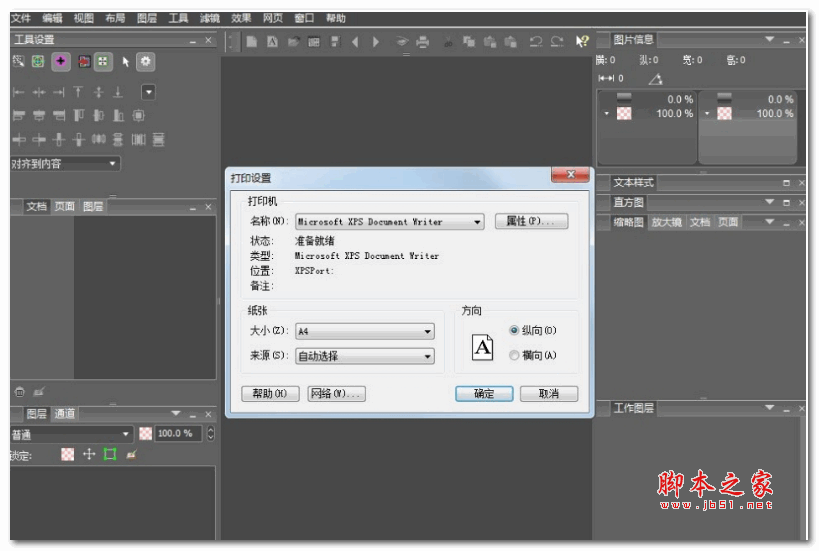The width and height of the screenshot is (819, 551).
Task: Click the magenta circle tool with black cross
Action: [61, 62]
